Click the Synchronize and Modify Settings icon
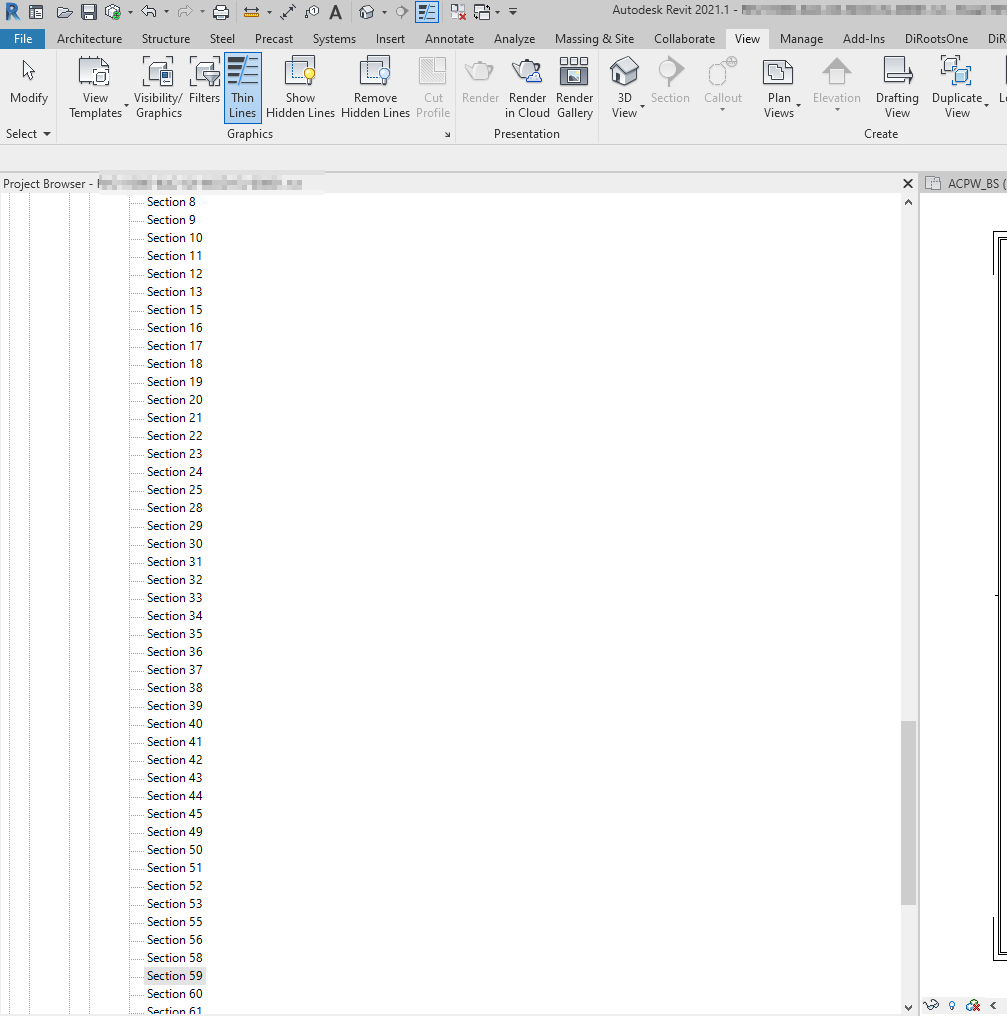The height and width of the screenshot is (1016, 1007). tap(113, 12)
